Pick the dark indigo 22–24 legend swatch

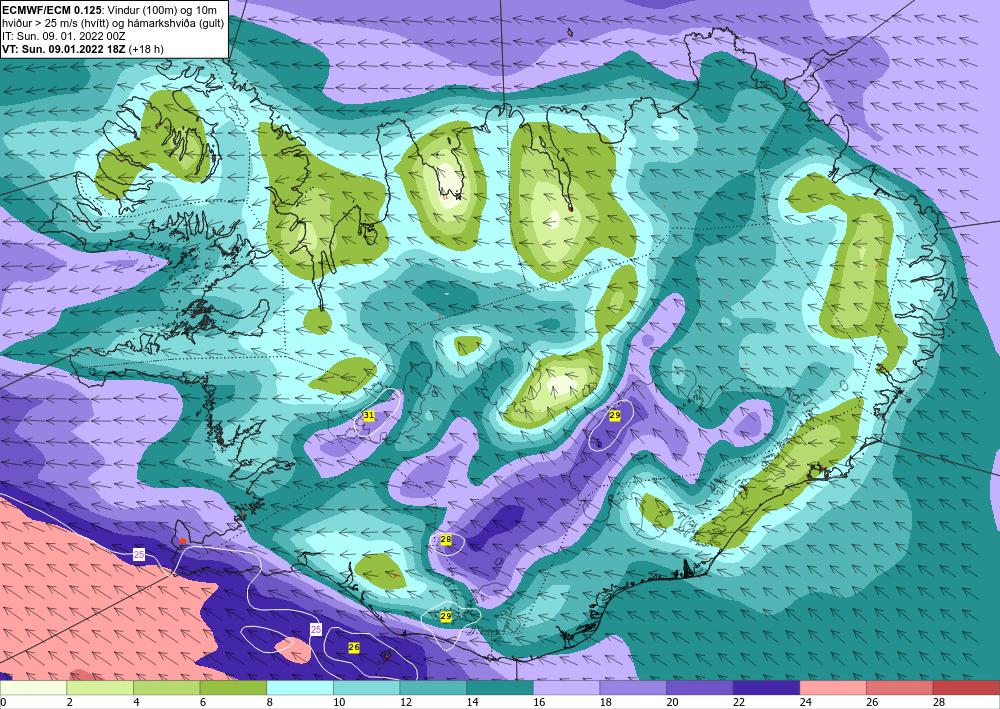767,688
